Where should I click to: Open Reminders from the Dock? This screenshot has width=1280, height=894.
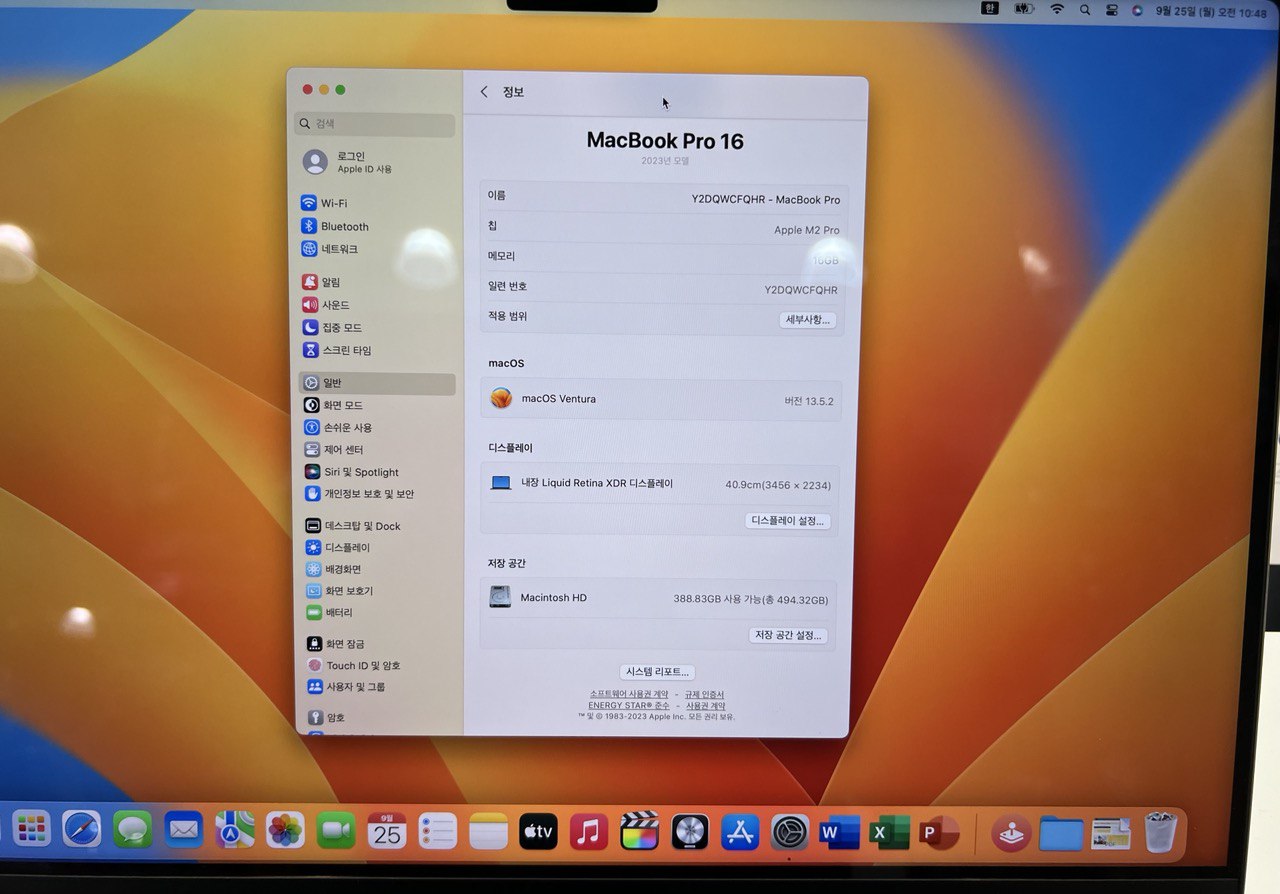tap(437, 830)
